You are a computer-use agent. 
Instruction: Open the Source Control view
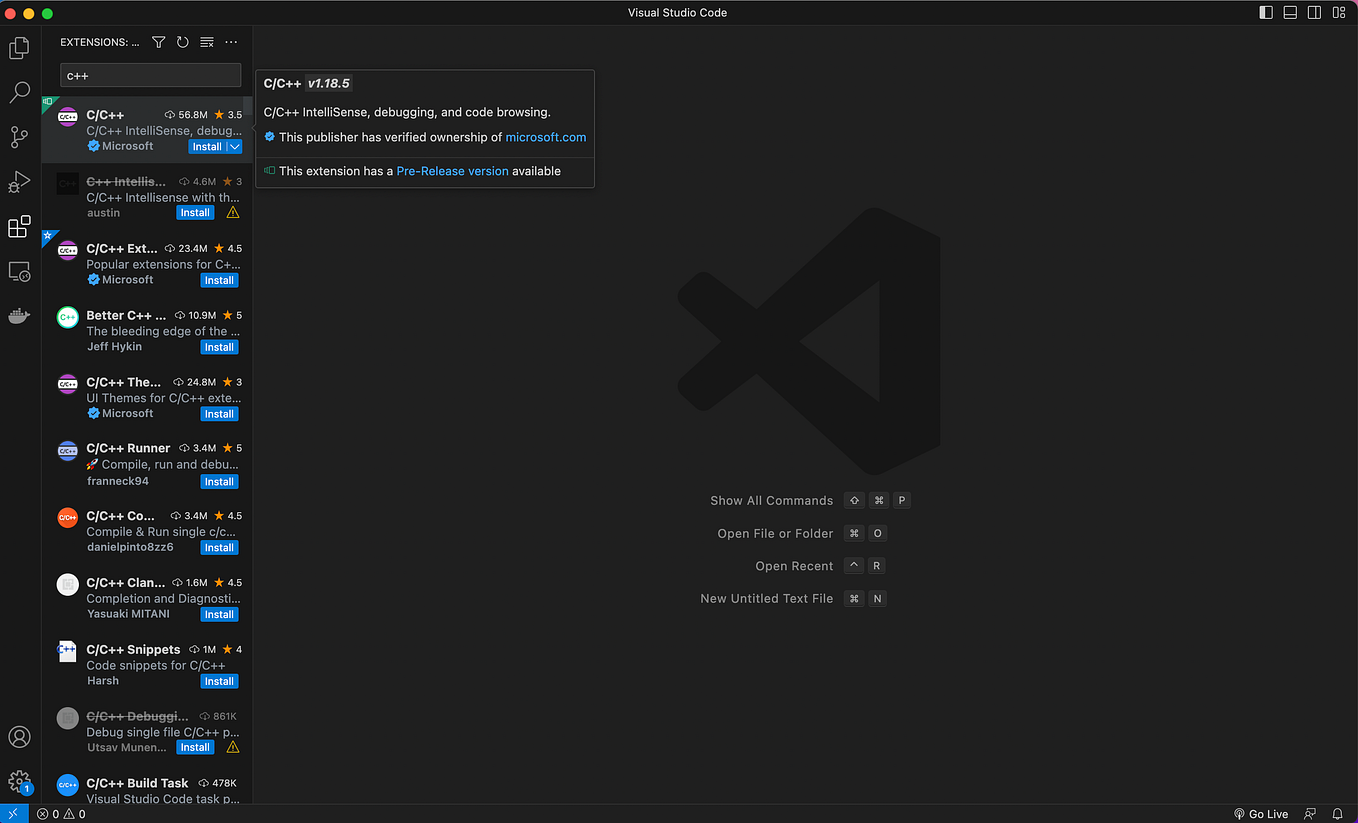pos(19,137)
